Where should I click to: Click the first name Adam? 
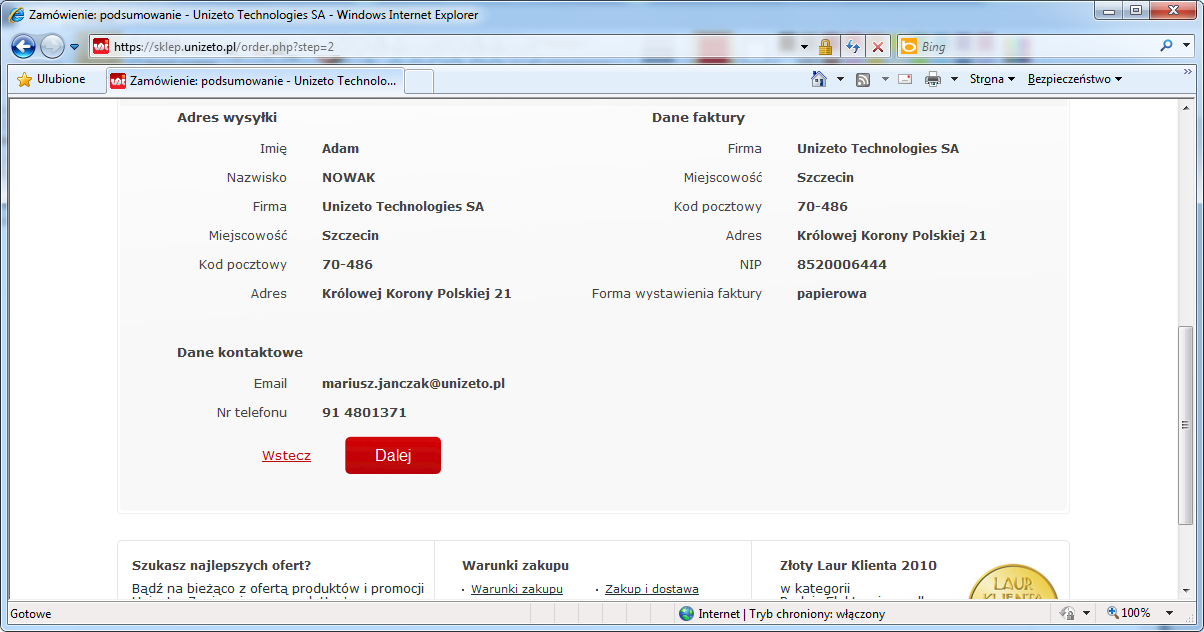(x=340, y=149)
